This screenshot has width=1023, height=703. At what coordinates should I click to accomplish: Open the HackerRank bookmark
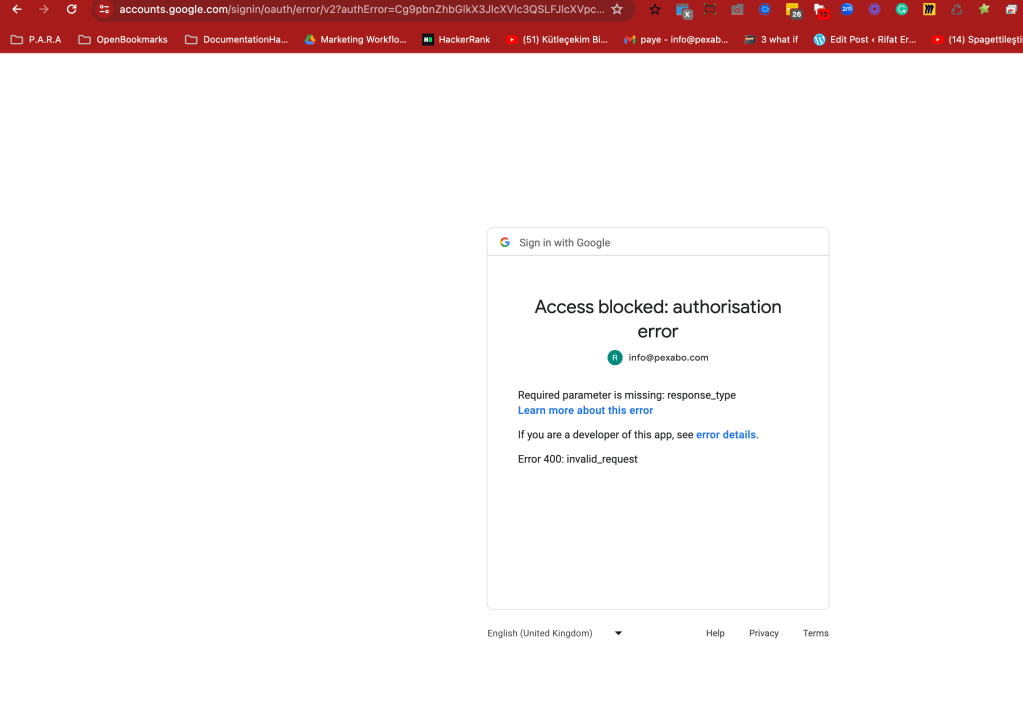(x=456, y=39)
